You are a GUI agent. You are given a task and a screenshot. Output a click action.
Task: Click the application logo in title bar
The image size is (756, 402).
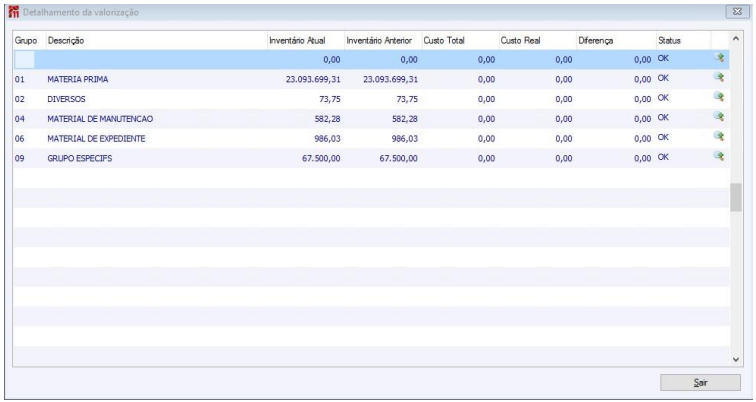(x=14, y=13)
